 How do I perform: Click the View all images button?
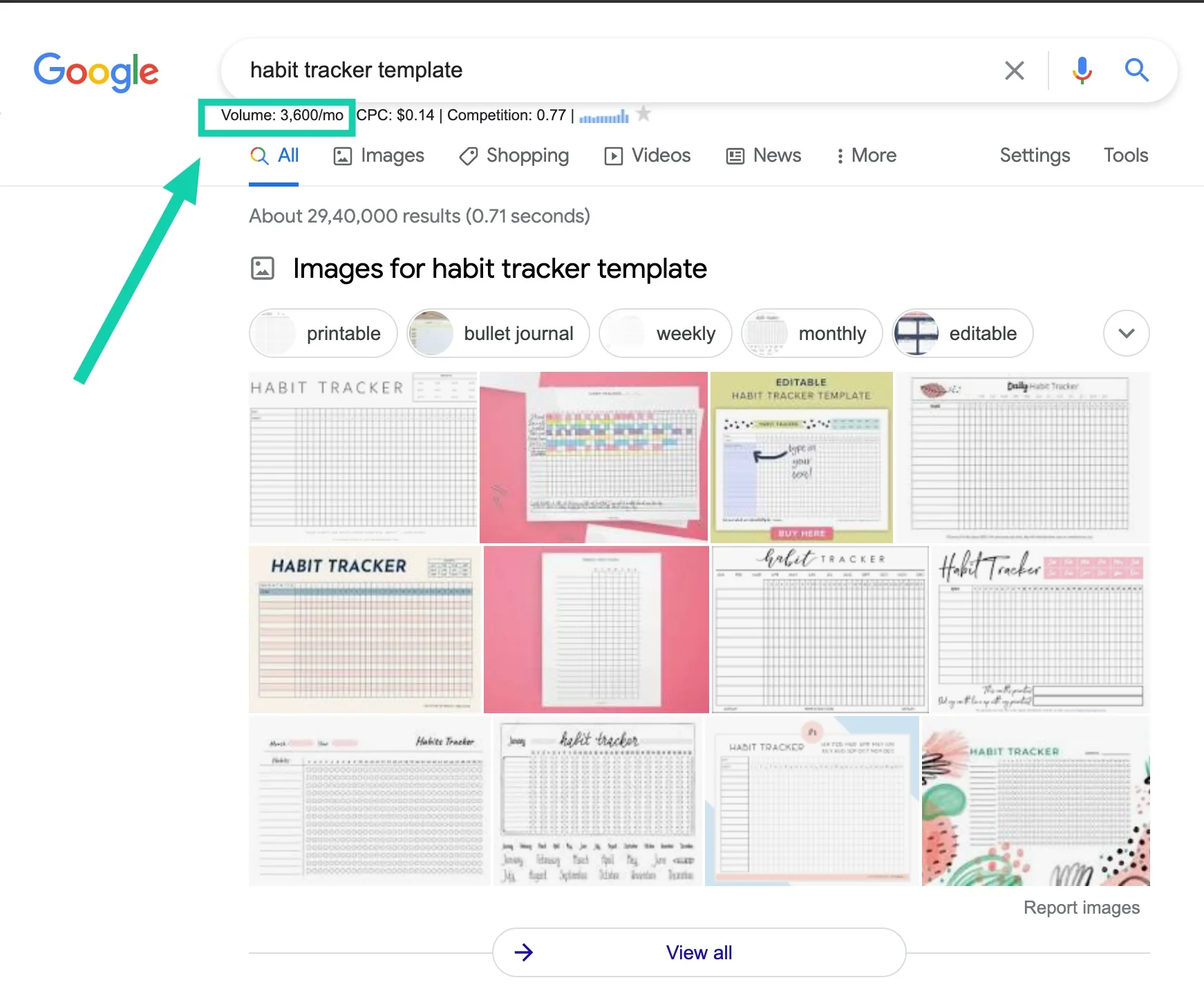click(x=699, y=952)
